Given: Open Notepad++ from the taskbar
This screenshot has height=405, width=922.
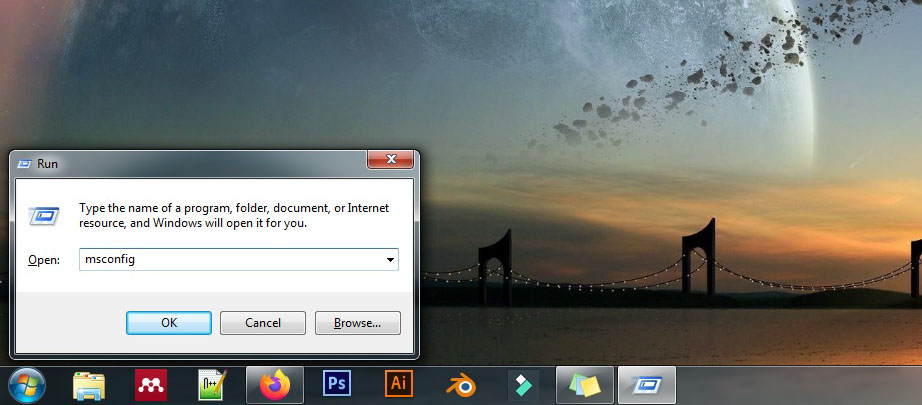Looking at the screenshot, I should (x=212, y=385).
